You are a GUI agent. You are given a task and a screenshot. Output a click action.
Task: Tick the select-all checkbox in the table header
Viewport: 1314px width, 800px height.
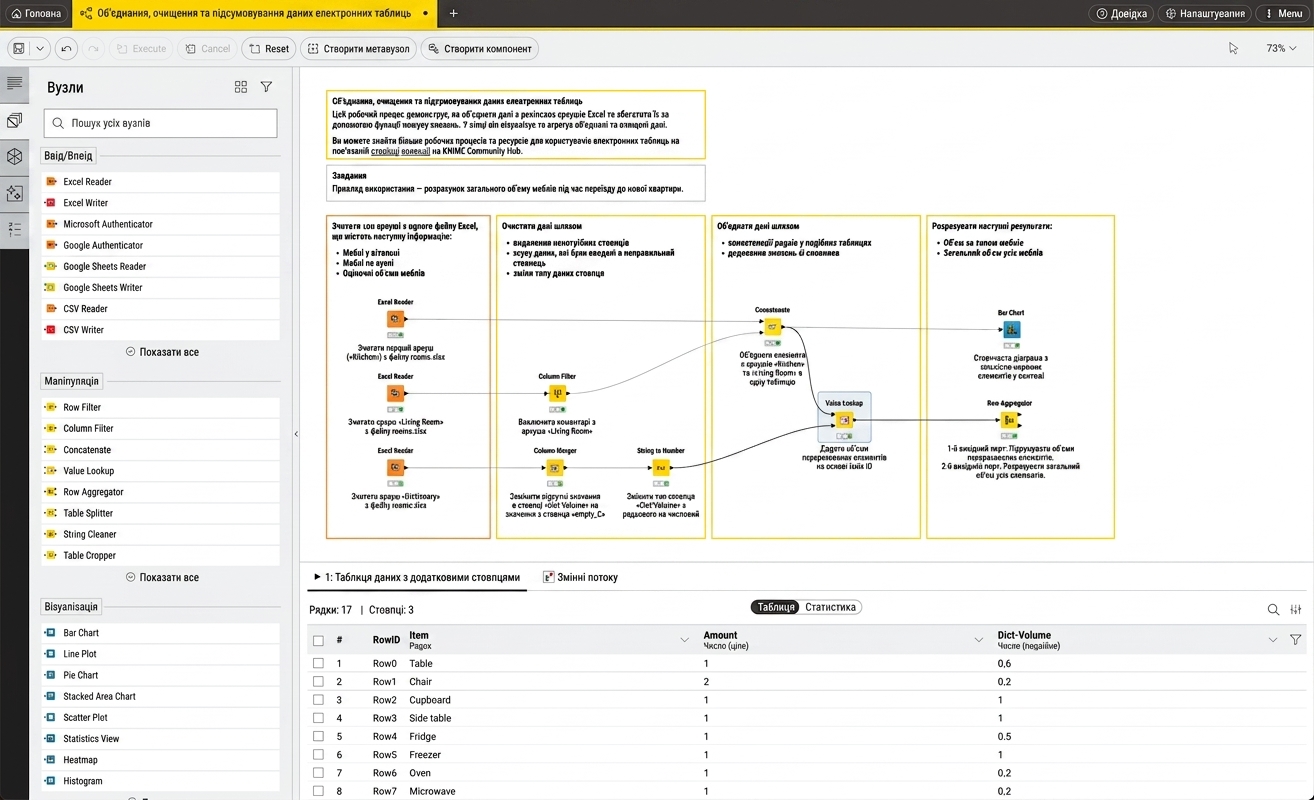(x=318, y=640)
